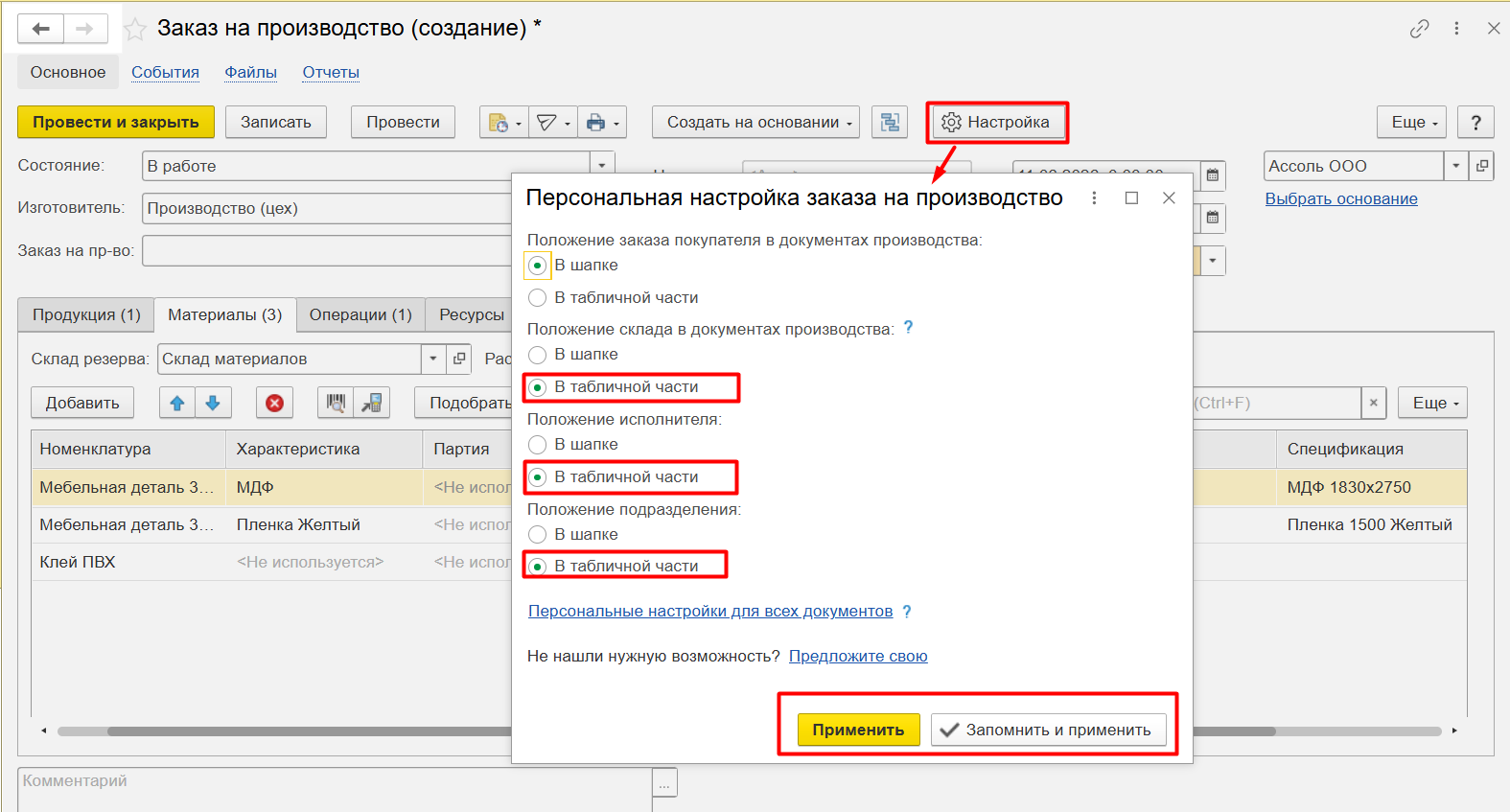Open help icon next to Положение склада
Viewport: 1510px width, 812px height.
click(908, 328)
